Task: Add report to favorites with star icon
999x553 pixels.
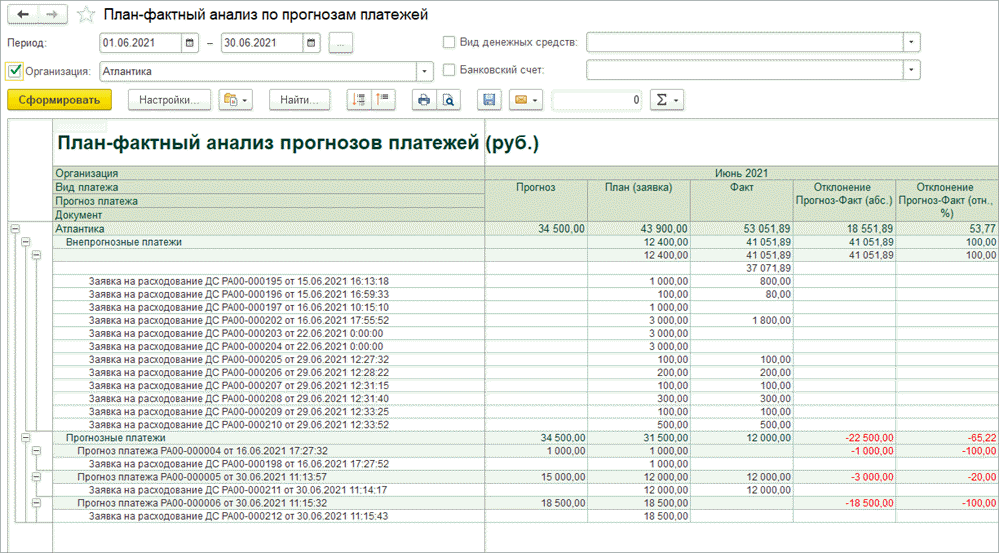Action: 87,15
